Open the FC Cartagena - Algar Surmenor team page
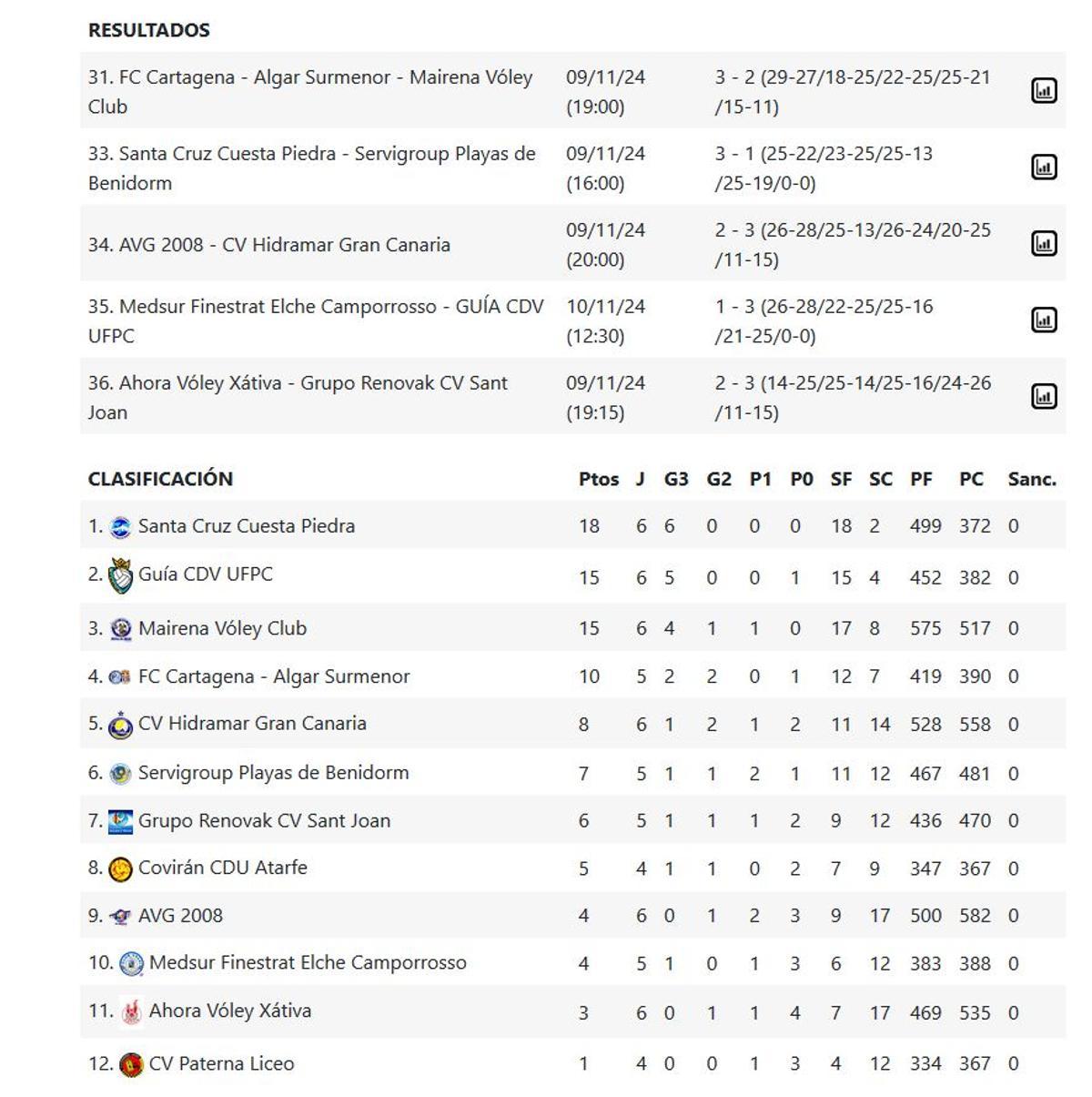The height and width of the screenshot is (1097, 1092). [x=273, y=675]
